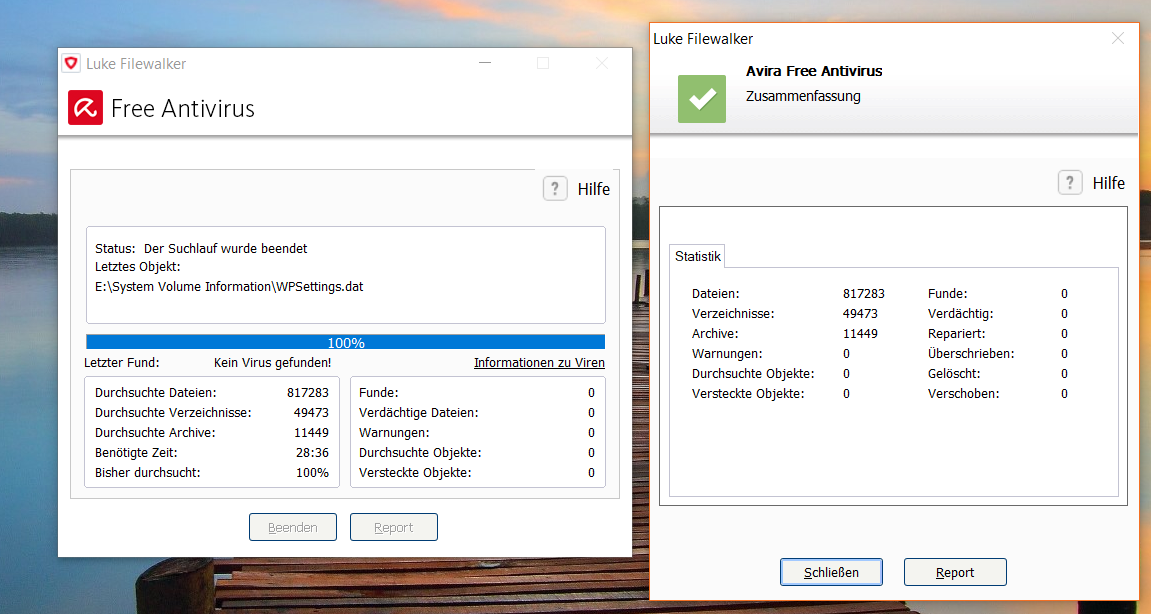Click 817283 in the Statistik tab
The width and height of the screenshot is (1151, 614).
pyautogui.click(x=864, y=294)
